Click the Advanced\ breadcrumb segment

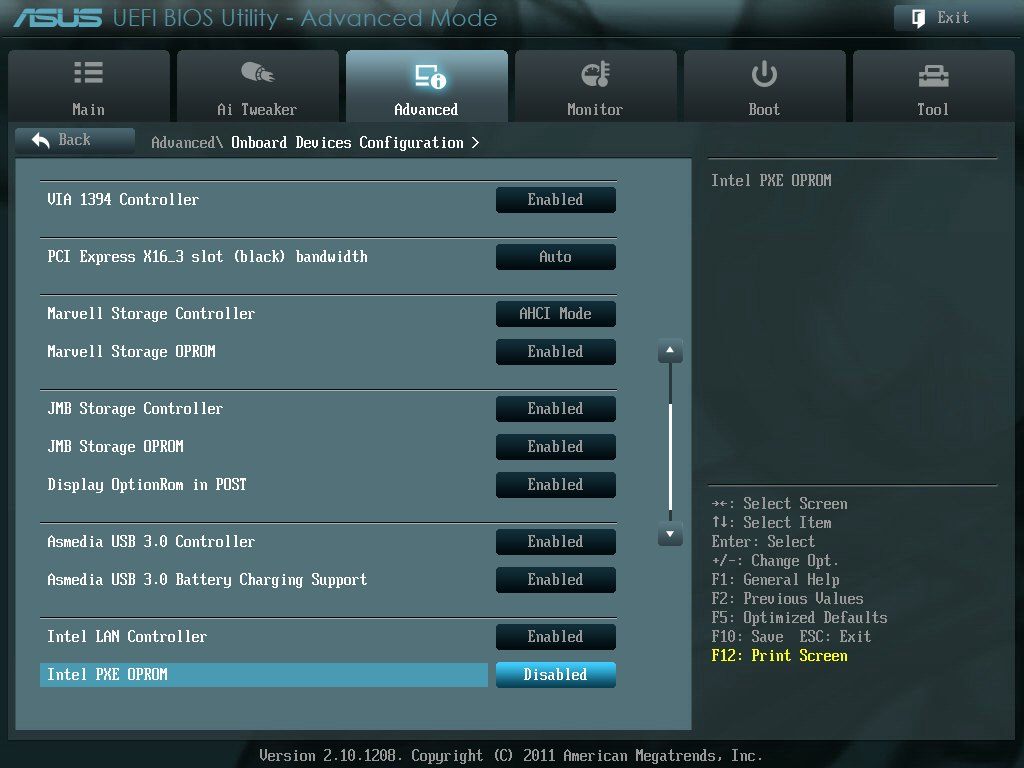pos(187,143)
